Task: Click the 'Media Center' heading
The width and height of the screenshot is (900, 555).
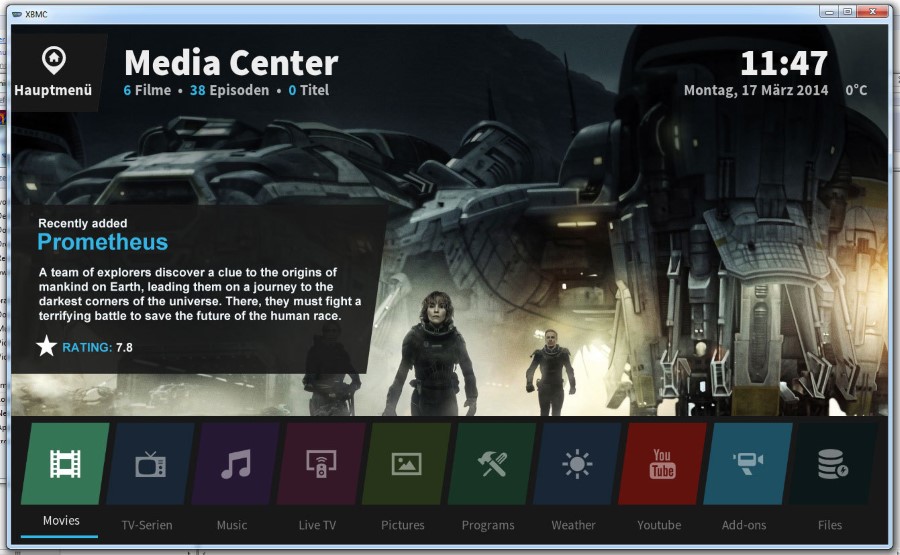Action: 231,63
